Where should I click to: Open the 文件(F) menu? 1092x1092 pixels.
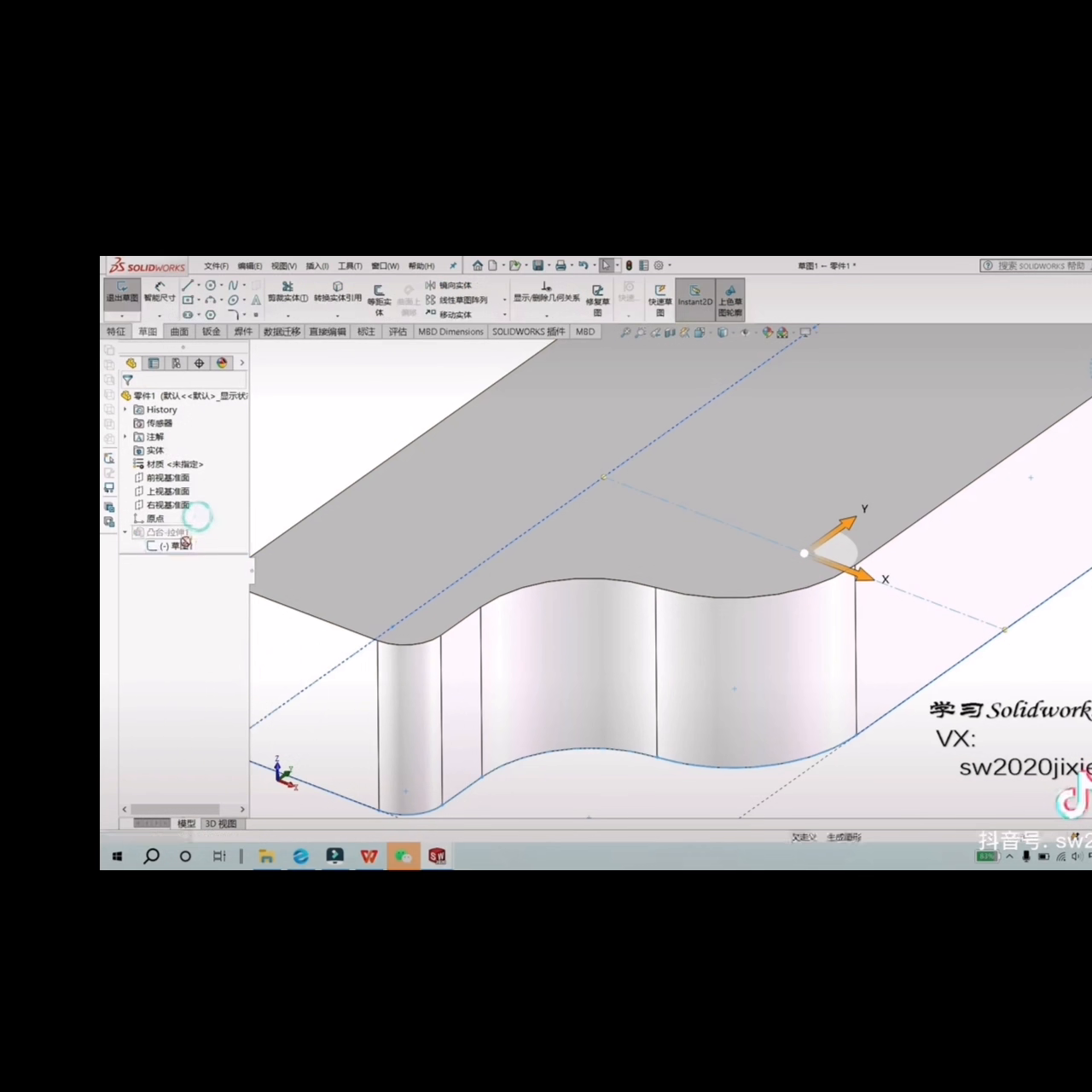[216, 266]
